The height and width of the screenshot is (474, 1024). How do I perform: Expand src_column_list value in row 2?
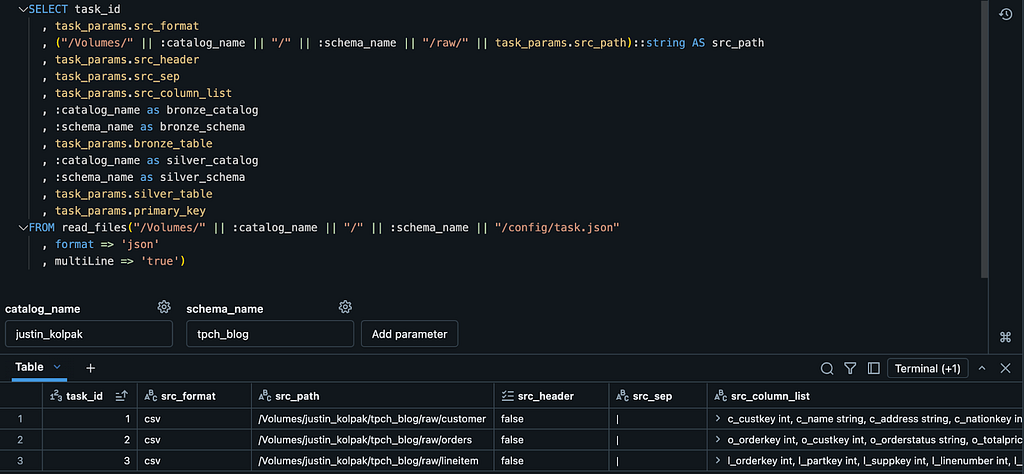click(717, 439)
